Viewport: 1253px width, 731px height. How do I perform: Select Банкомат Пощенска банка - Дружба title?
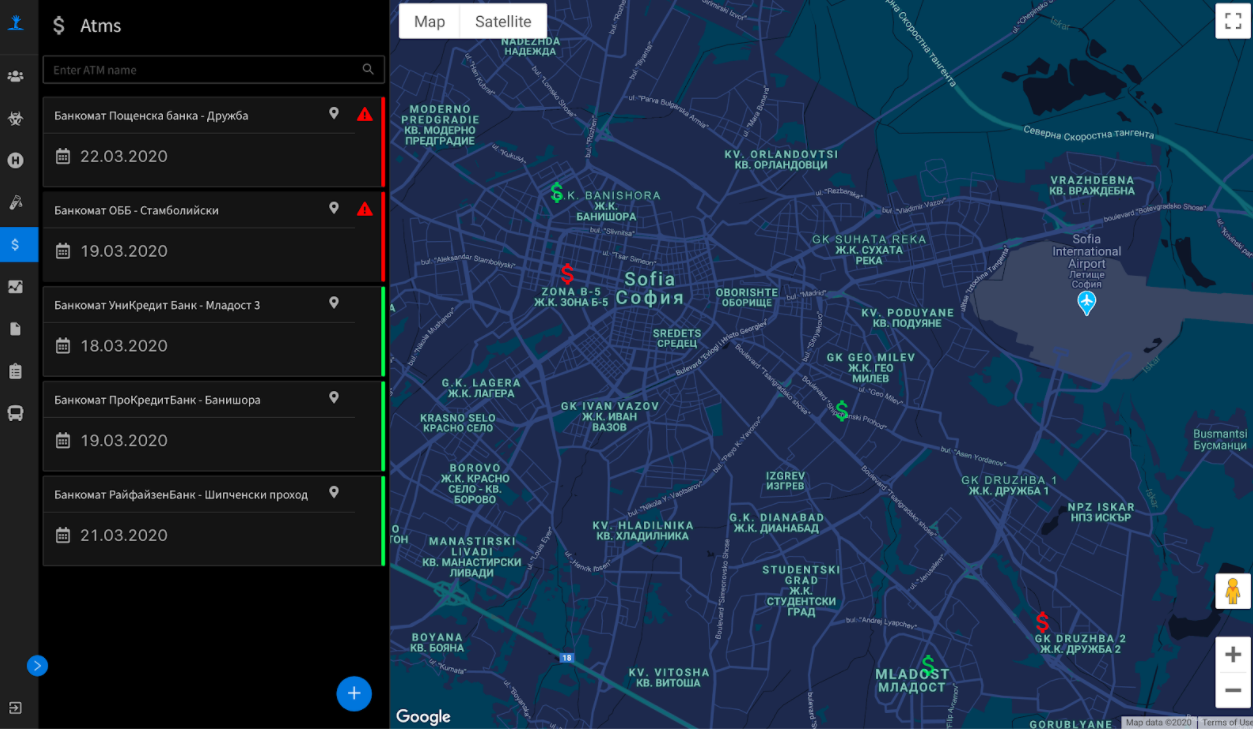coord(151,116)
